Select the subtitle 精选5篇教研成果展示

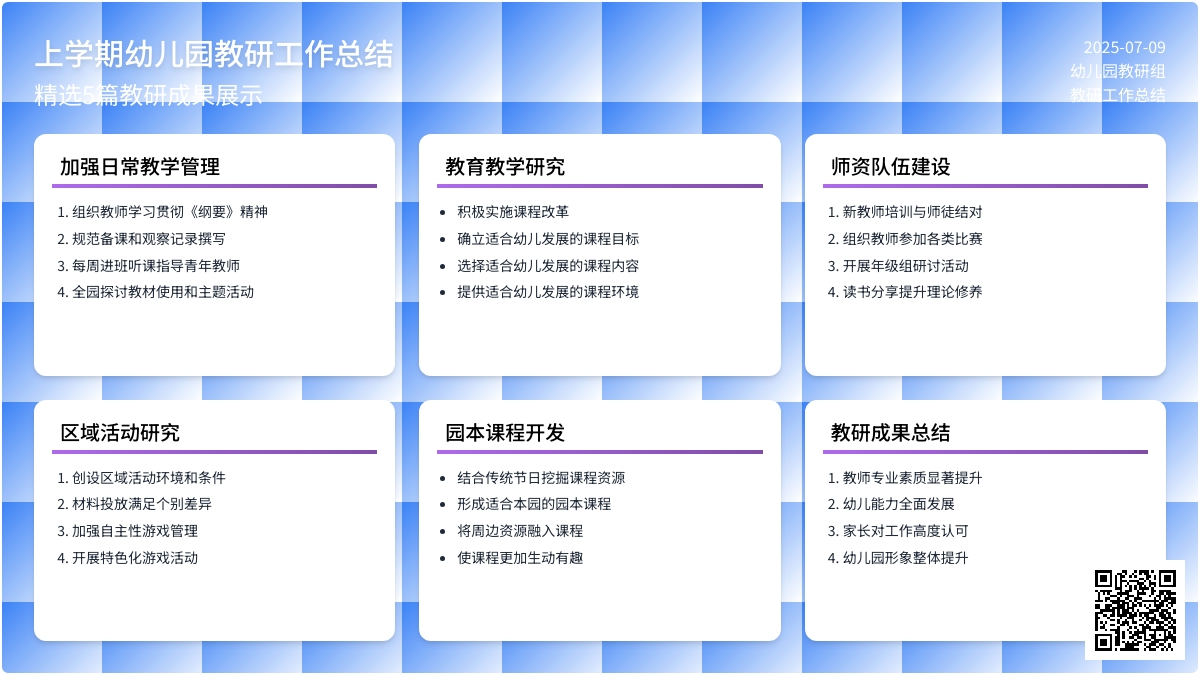click(x=148, y=94)
